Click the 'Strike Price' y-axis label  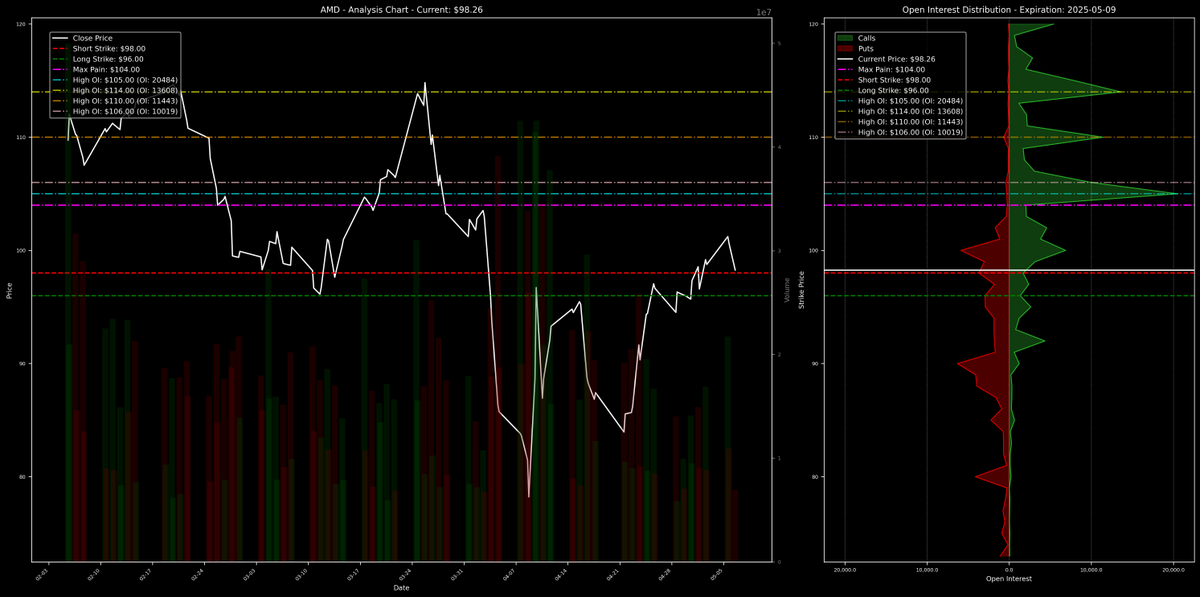[802, 289]
